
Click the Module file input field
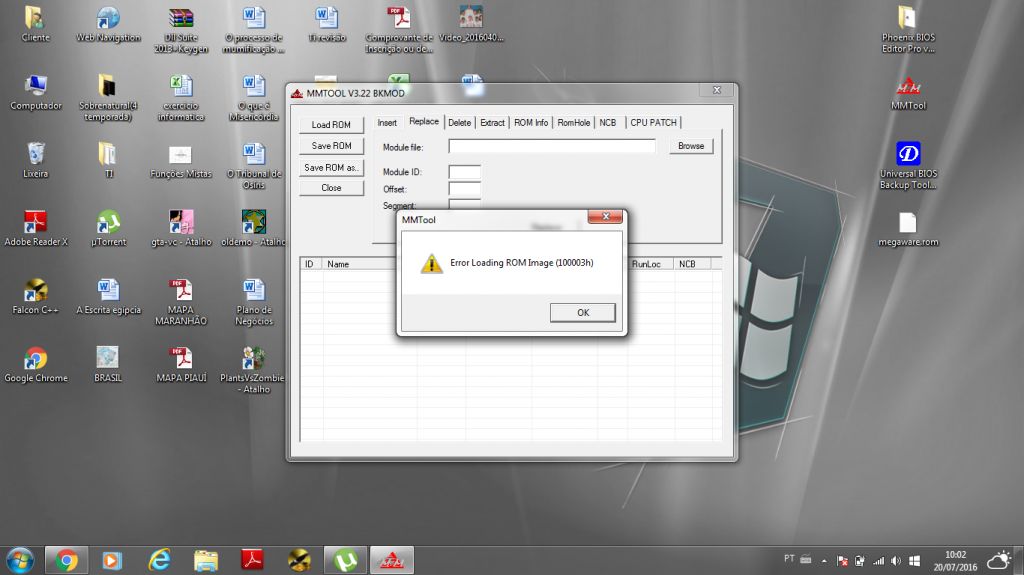[551, 146]
